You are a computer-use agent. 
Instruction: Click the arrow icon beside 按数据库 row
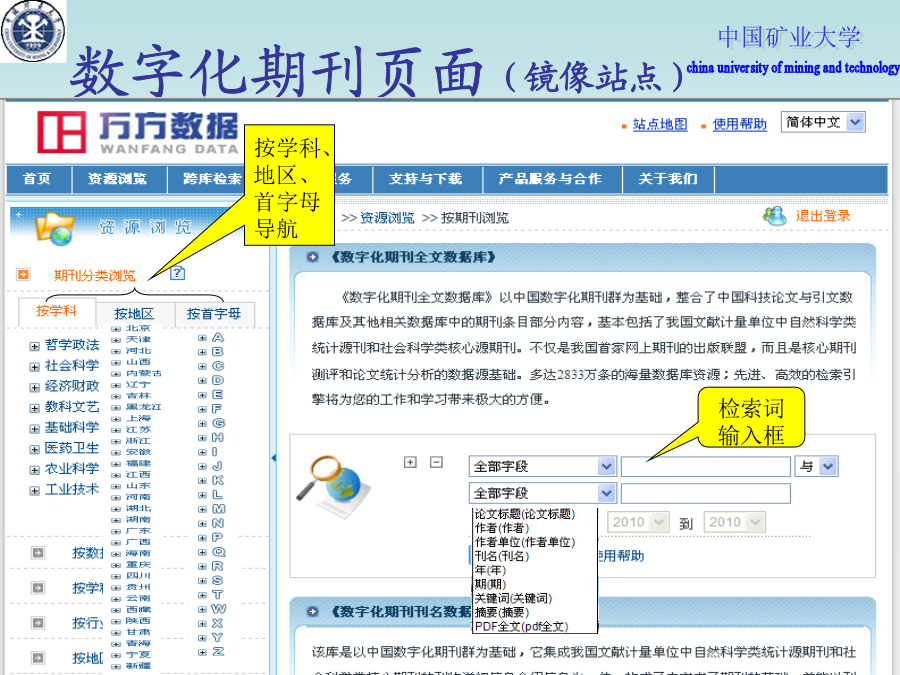pos(38,553)
